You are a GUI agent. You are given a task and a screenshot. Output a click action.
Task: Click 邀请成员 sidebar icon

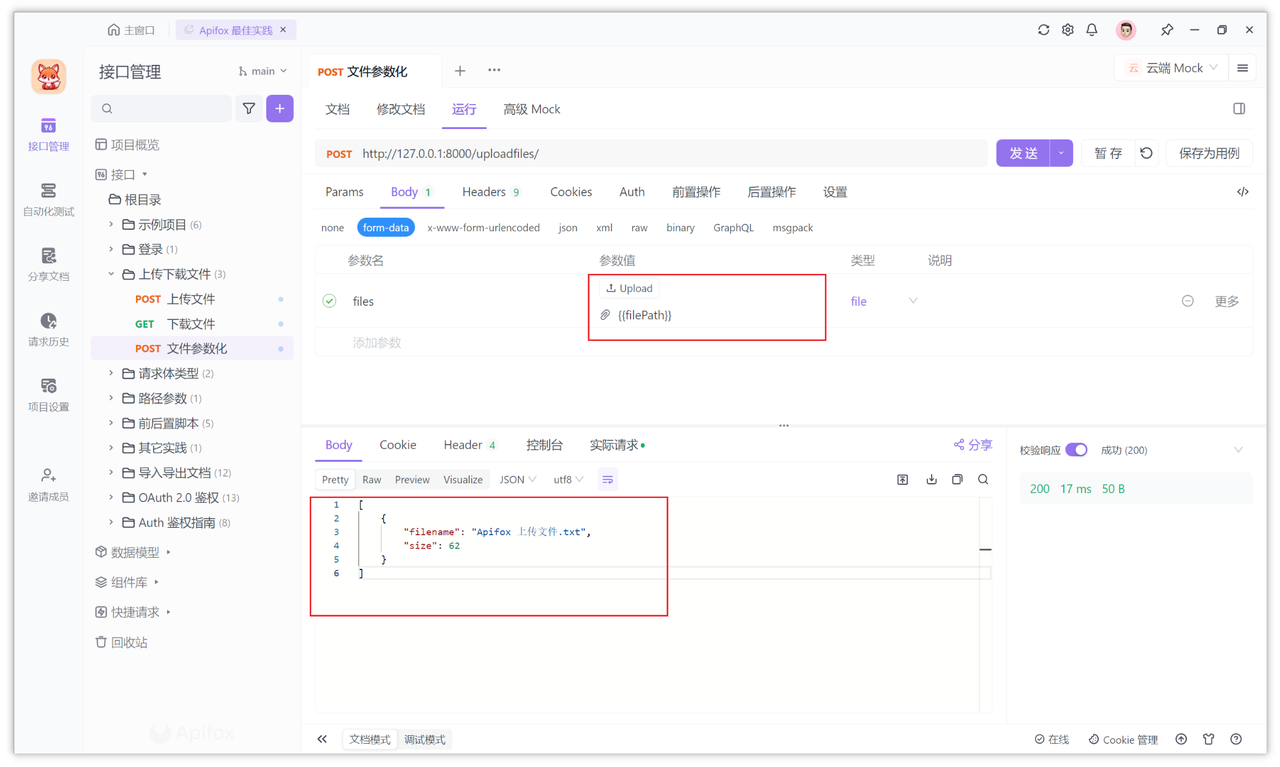click(48, 484)
